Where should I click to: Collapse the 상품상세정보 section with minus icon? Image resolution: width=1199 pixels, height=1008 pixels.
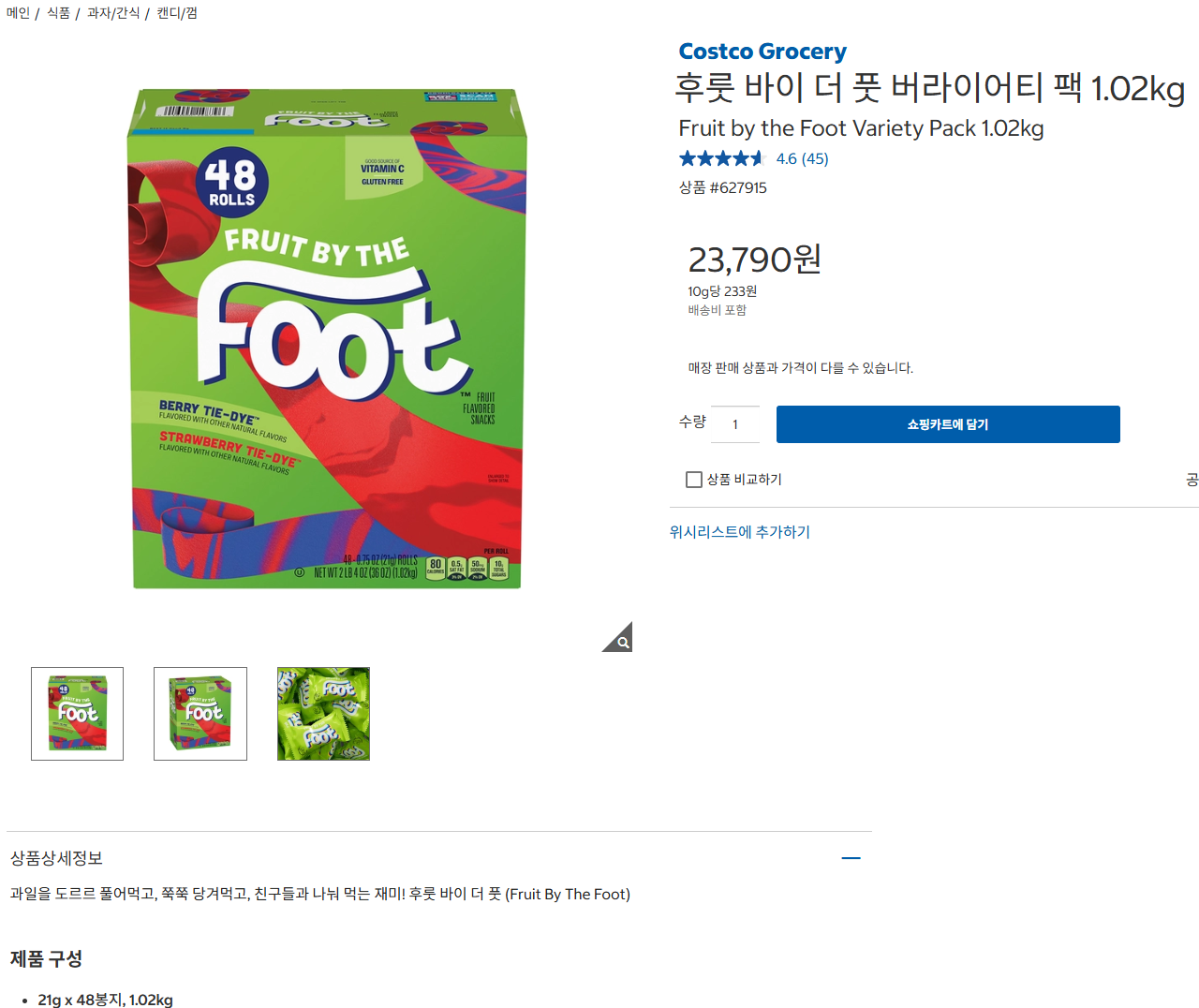851,858
